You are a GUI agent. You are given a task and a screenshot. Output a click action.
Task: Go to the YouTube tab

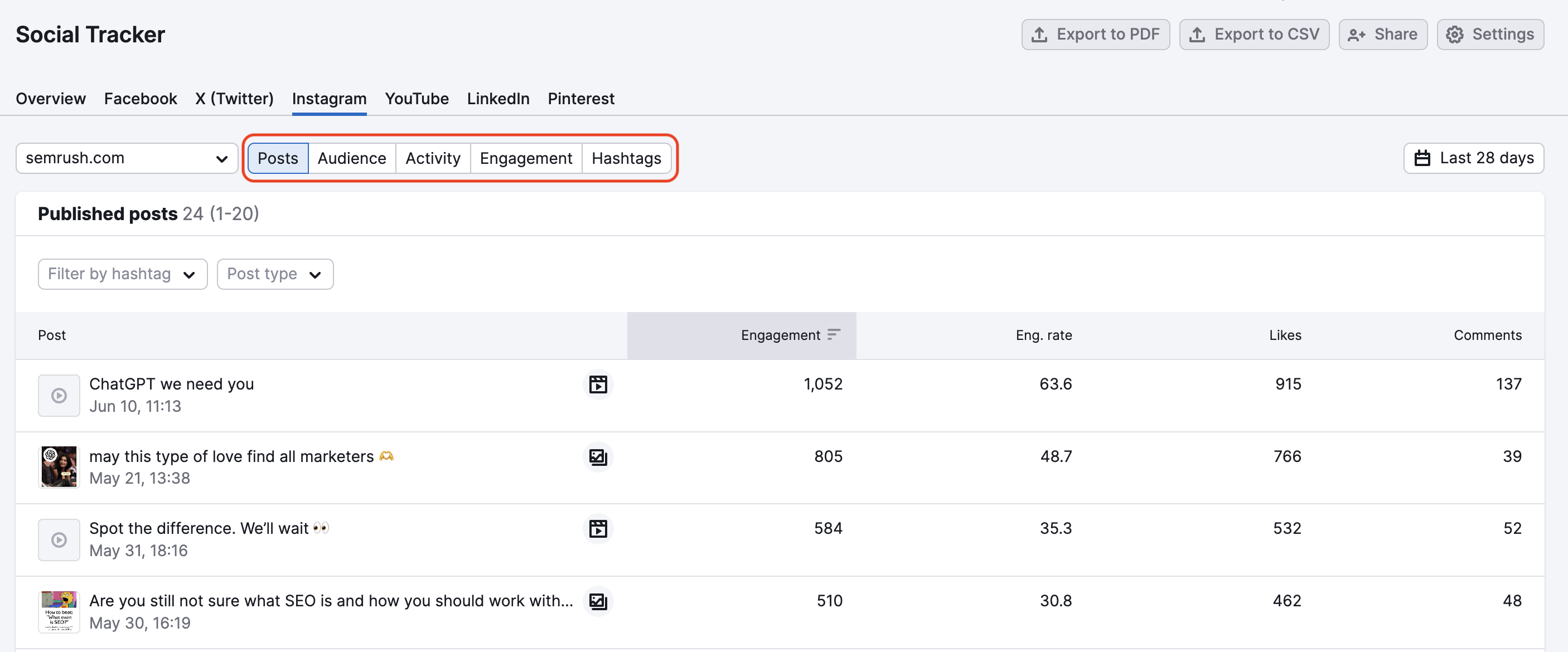point(417,99)
